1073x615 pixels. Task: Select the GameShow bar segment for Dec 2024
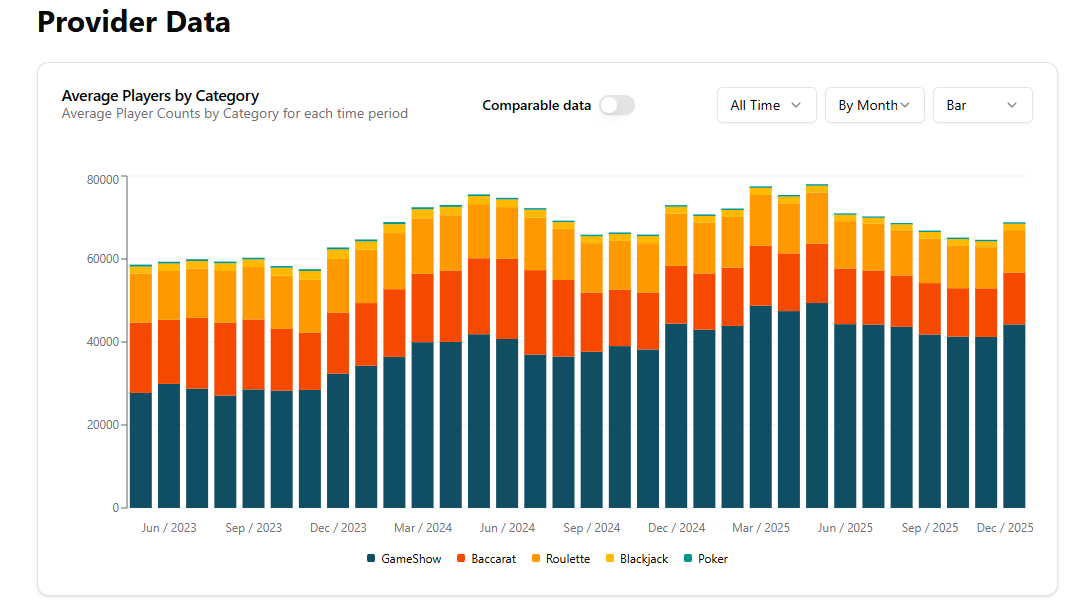pos(676,415)
